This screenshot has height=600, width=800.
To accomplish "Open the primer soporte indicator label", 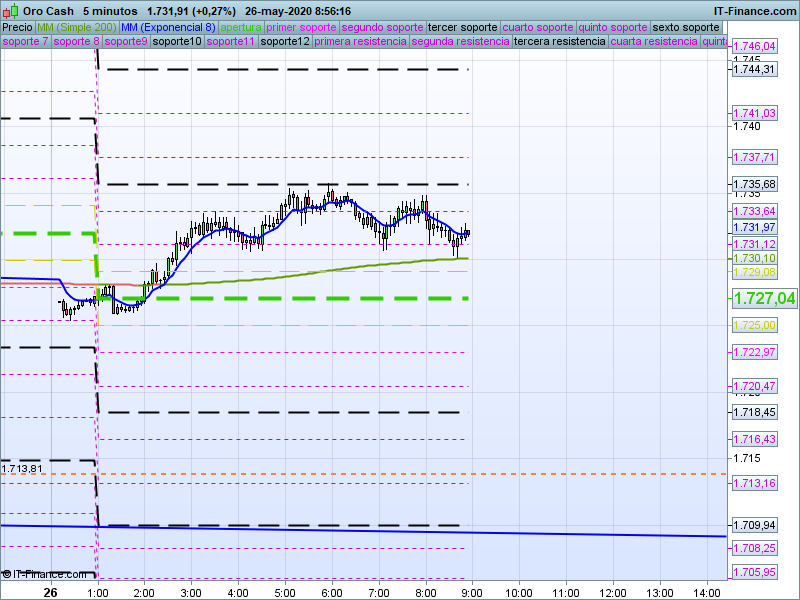I will click(x=302, y=27).
